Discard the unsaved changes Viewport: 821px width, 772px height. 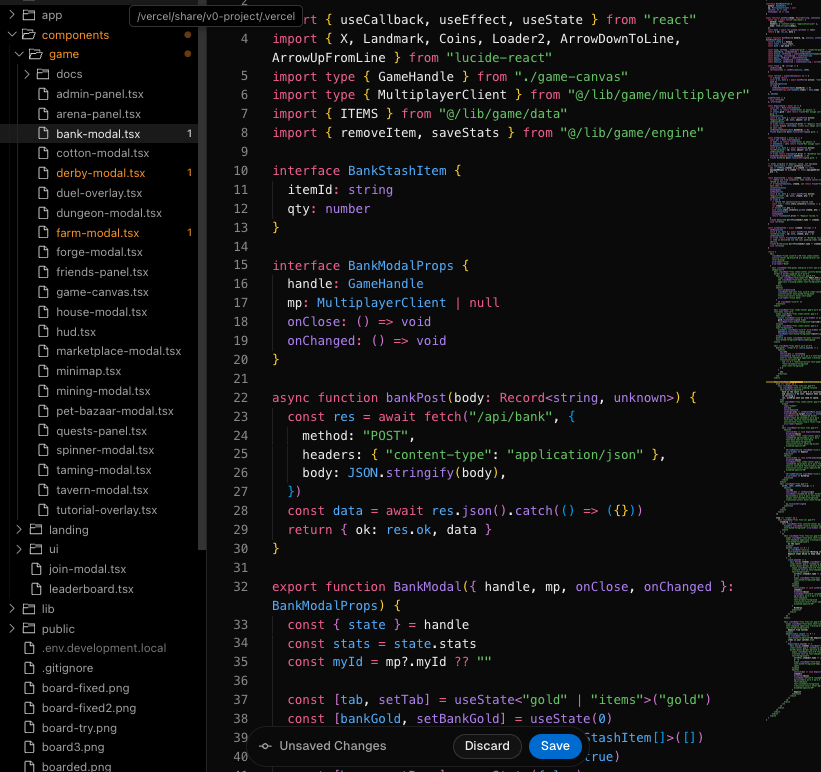point(487,746)
